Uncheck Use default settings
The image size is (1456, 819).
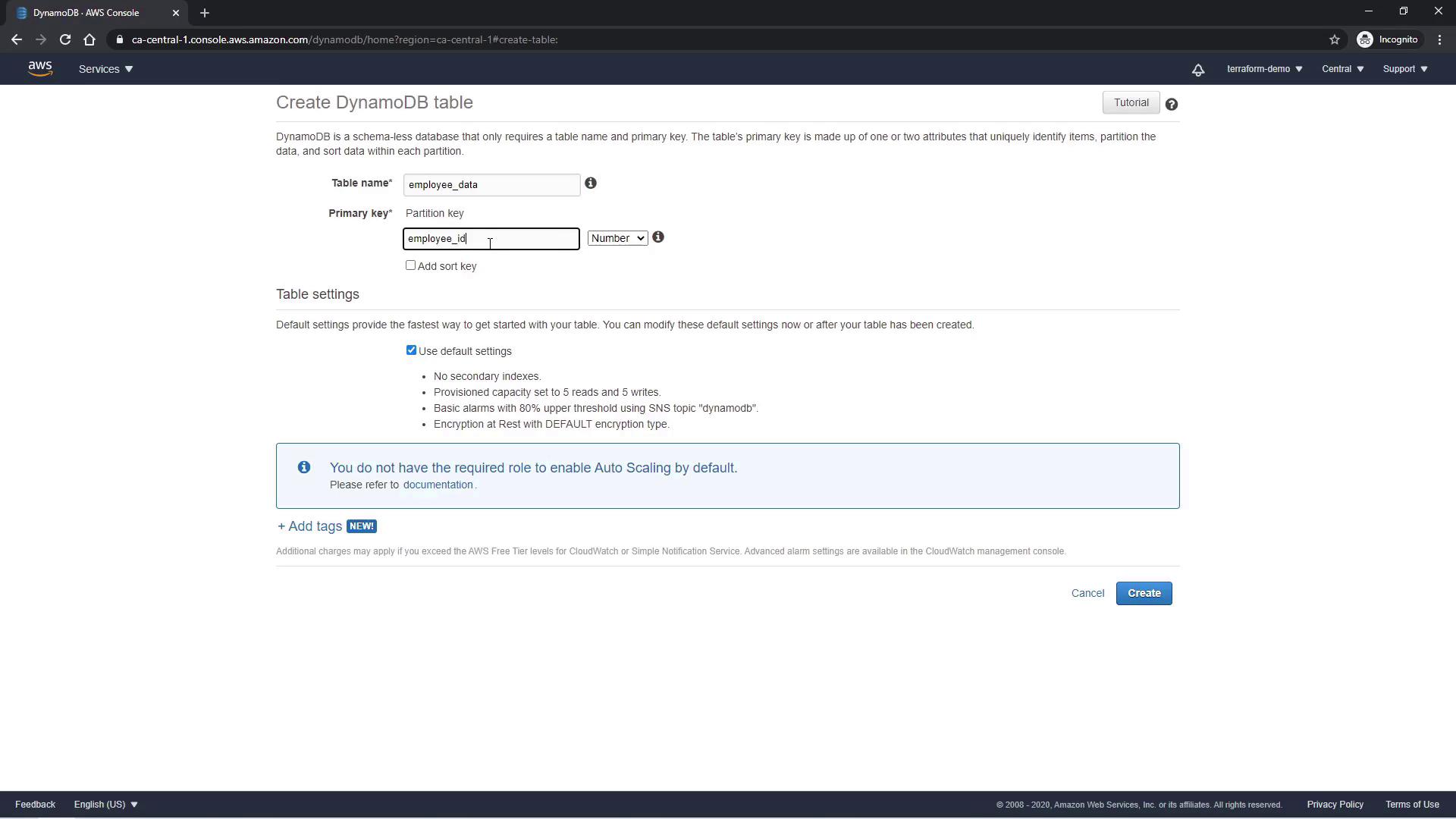tap(411, 350)
